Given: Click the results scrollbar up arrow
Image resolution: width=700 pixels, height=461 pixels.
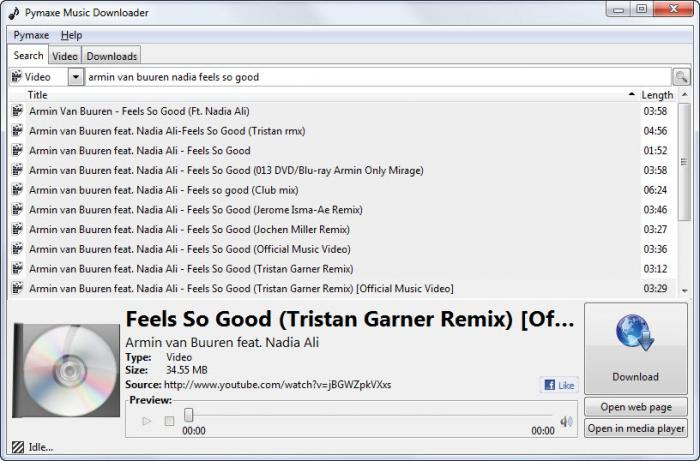Looking at the screenshot, I should [684, 95].
